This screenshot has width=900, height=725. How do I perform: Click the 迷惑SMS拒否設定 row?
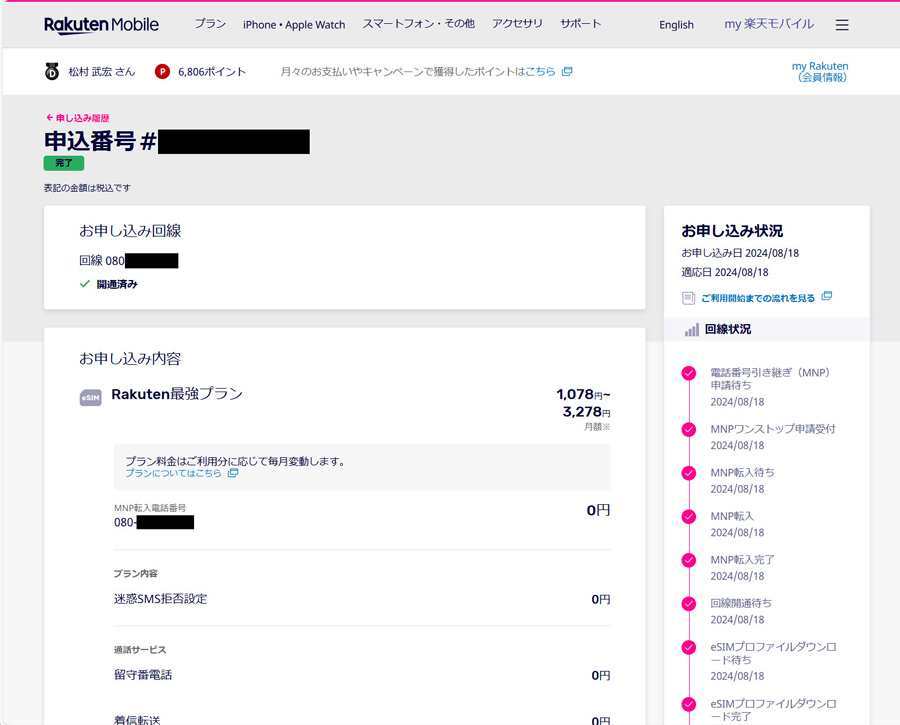coord(362,599)
